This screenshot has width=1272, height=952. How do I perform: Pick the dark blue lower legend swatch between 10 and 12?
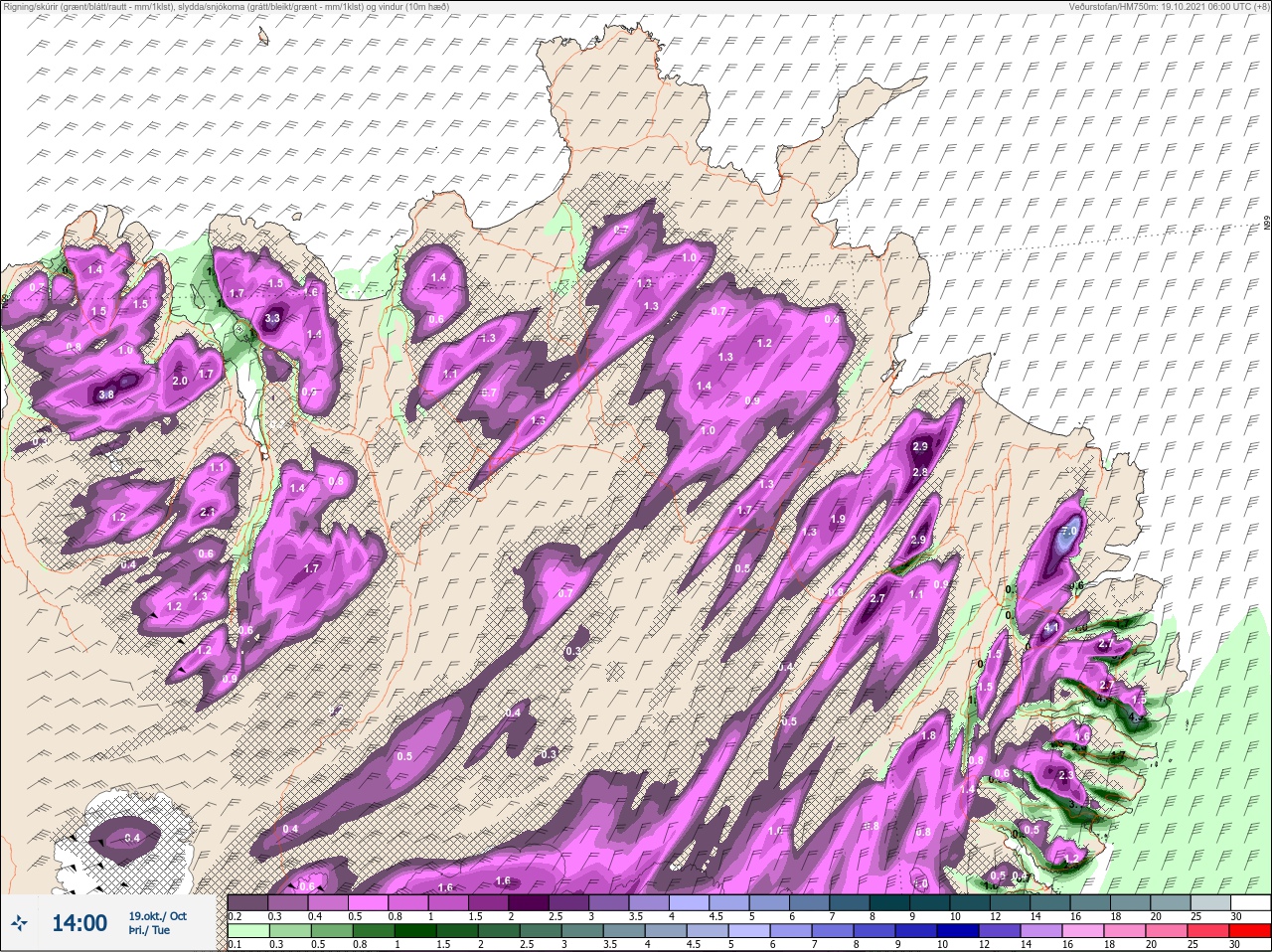point(958,932)
